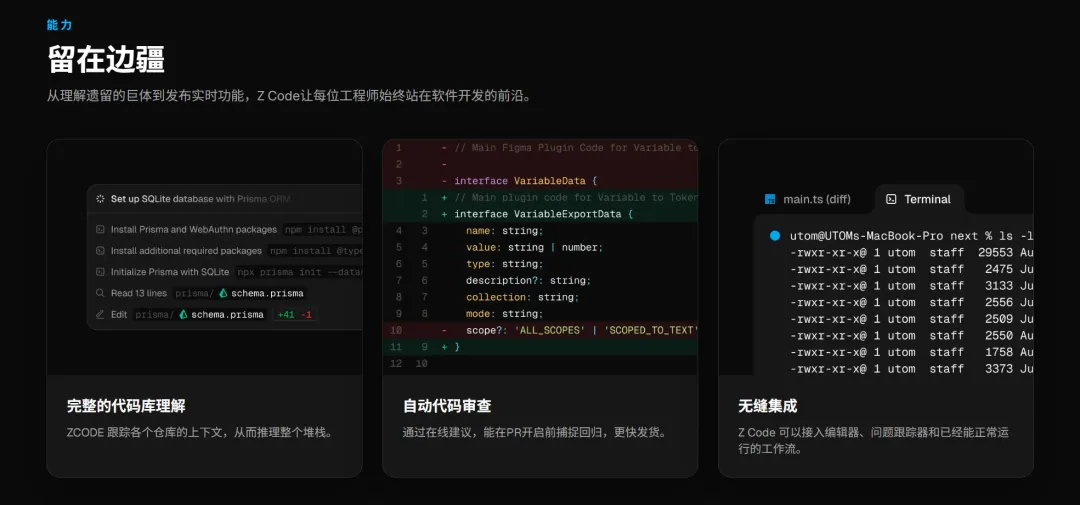This screenshot has width=1080, height=505.
Task: Click the utom@UTOMs-MacBook-Pro prompt line
Action: [911, 236]
